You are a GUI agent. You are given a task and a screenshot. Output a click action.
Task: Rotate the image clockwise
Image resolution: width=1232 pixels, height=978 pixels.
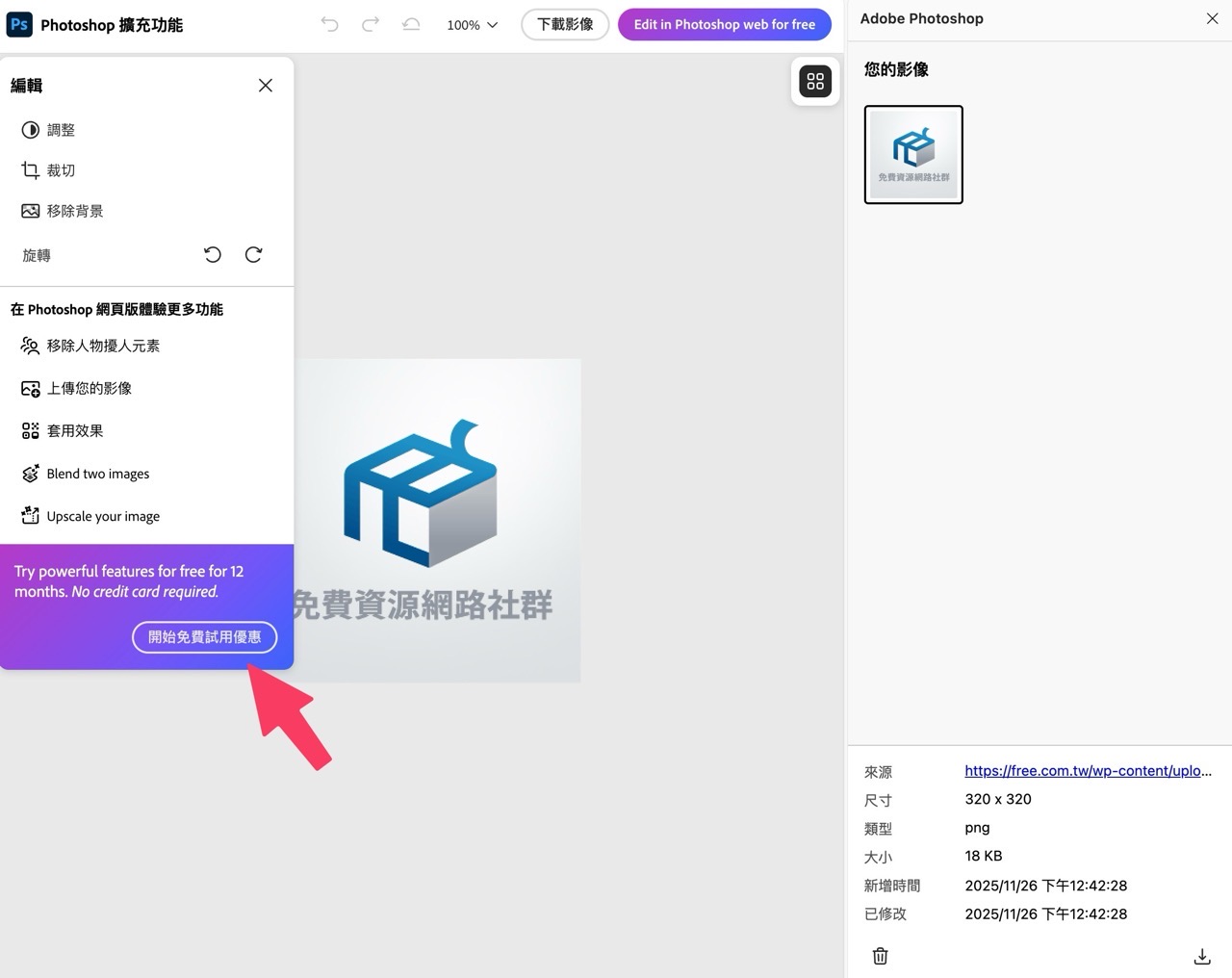(x=253, y=254)
